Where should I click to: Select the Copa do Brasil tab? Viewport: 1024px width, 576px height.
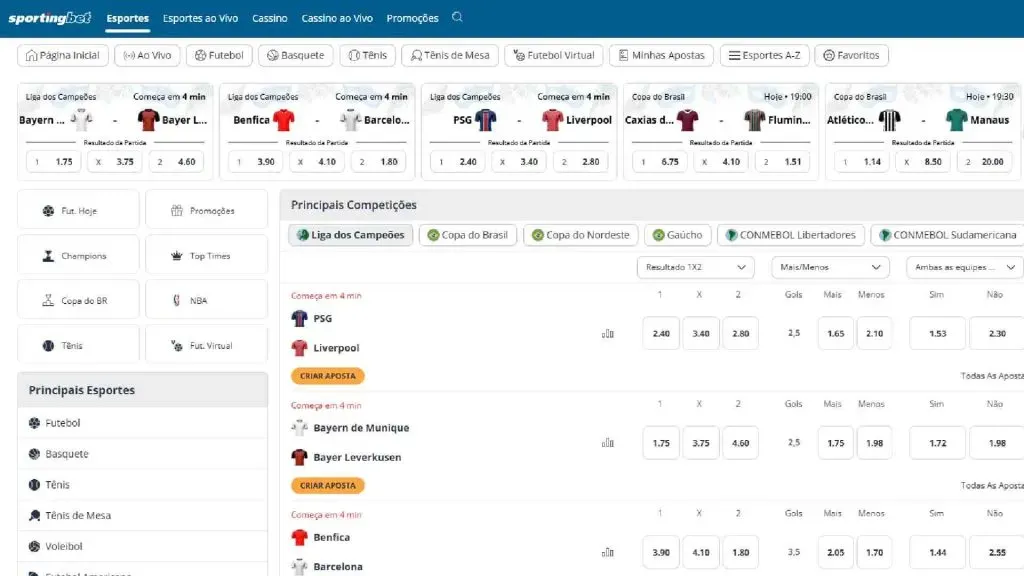pos(468,235)
